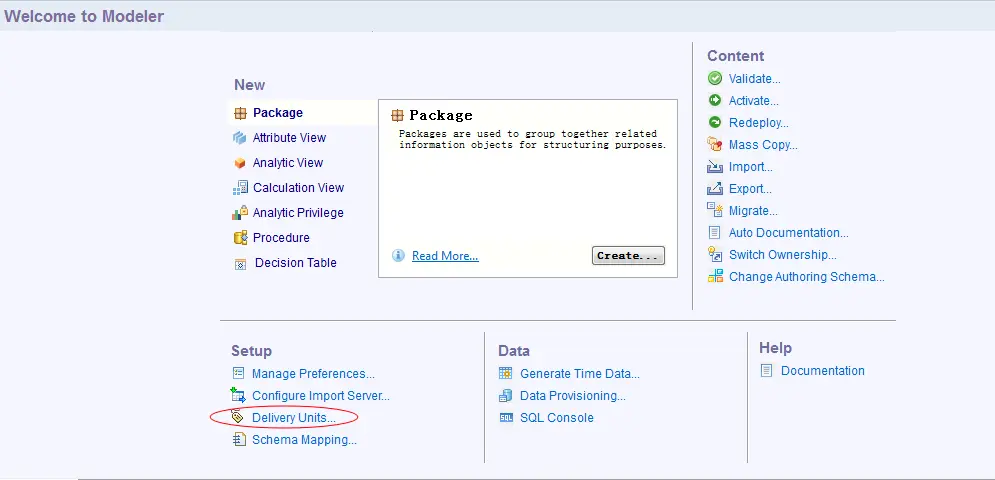The height and width of the screenshot is (480, 995).
Task: Click Change Authoring Schema... link
Action: pos(806,277)
